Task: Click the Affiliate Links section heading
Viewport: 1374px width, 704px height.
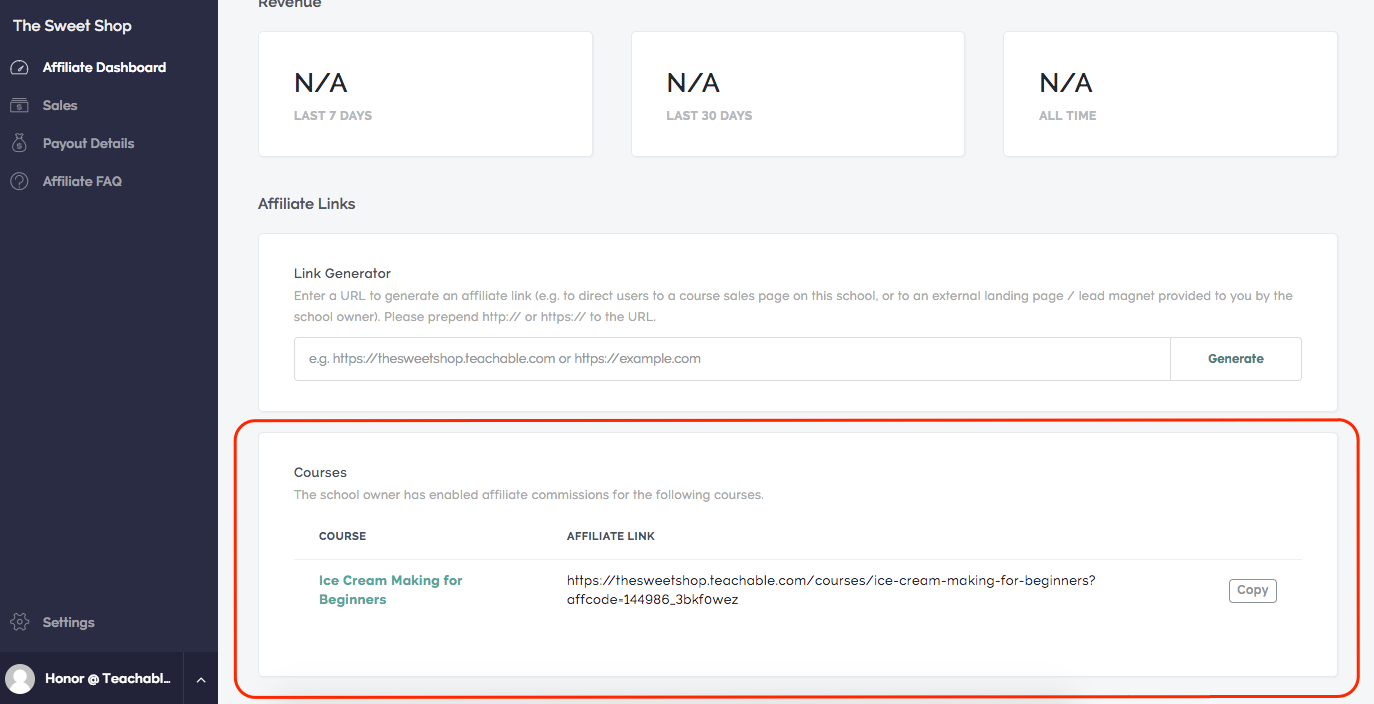Action: pyautogui.click(x=306, y=203)
